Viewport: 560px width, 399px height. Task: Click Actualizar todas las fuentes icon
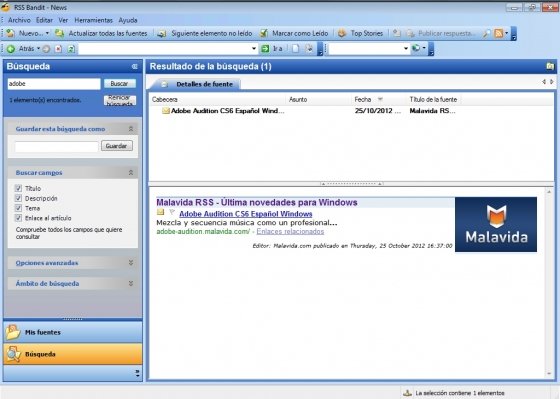(60, 33)
